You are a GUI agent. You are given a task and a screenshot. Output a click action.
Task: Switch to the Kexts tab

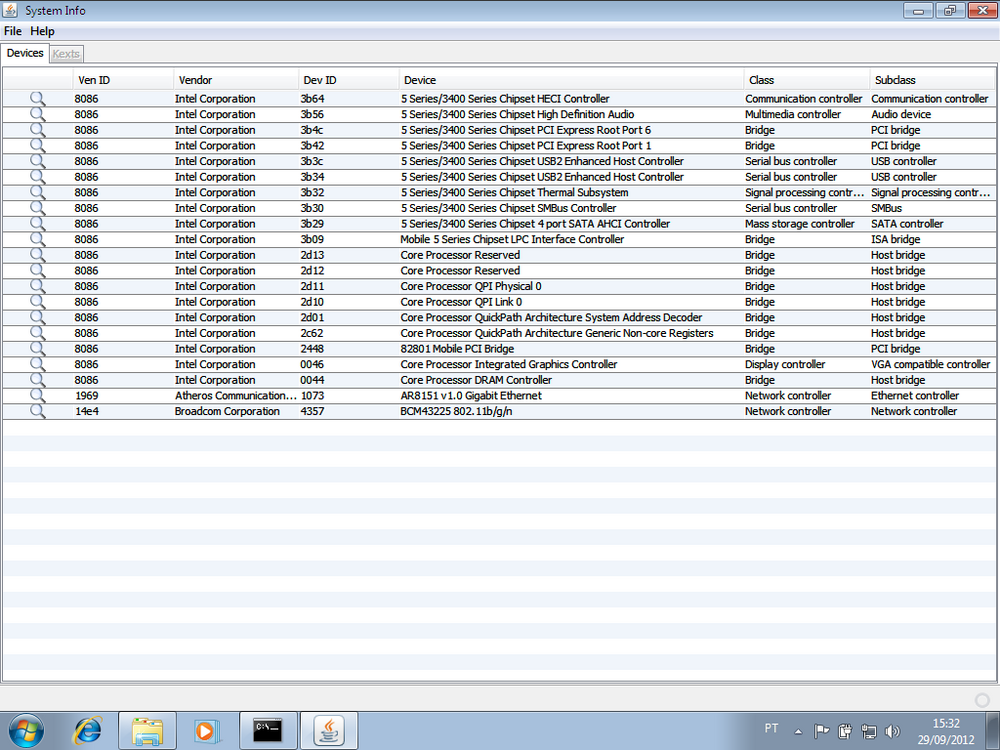coord(66,54)
